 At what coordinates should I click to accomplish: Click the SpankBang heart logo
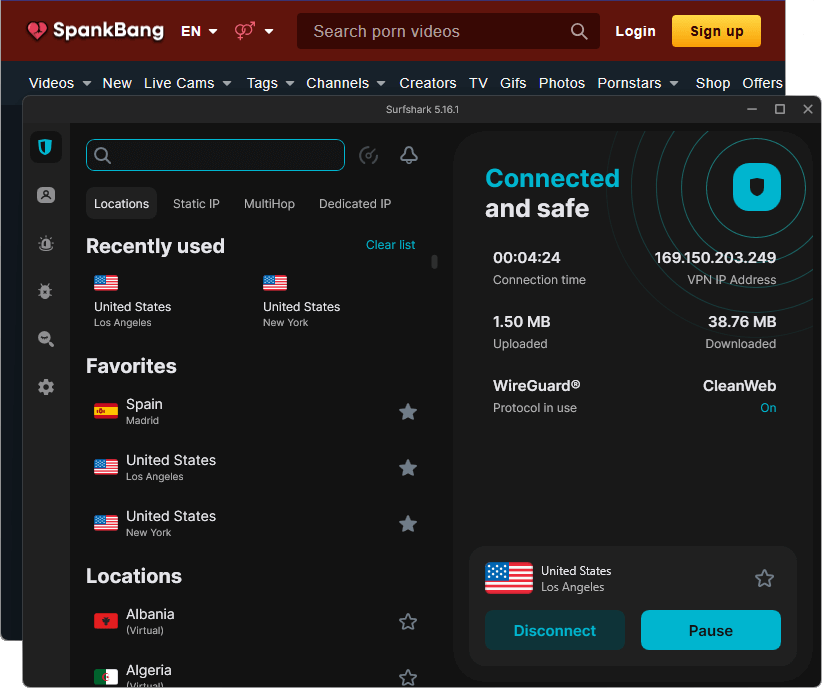coord(37,31)
